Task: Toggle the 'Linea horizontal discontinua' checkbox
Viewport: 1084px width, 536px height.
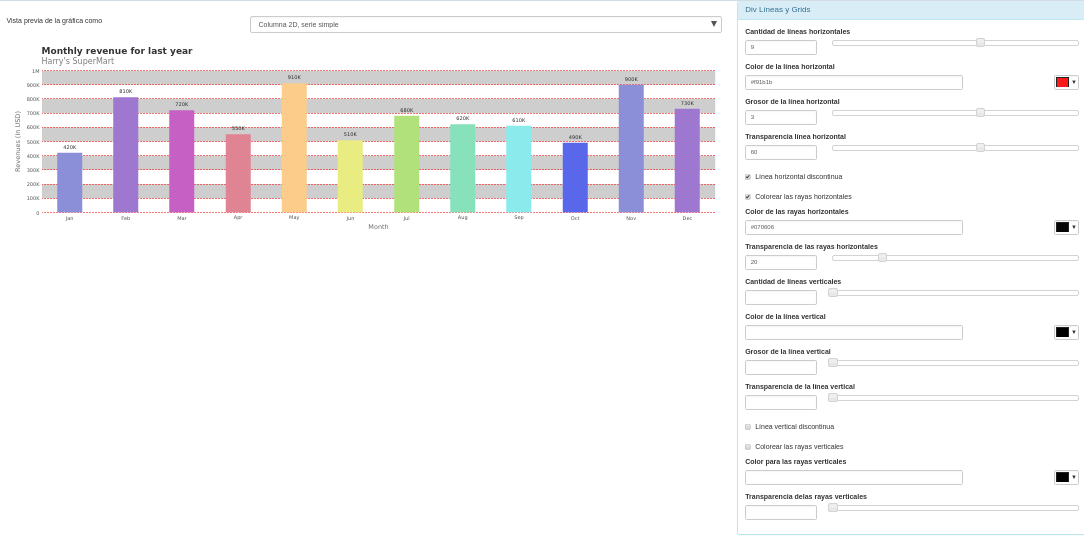Action: pyautogui.click(x=748, y=177)
